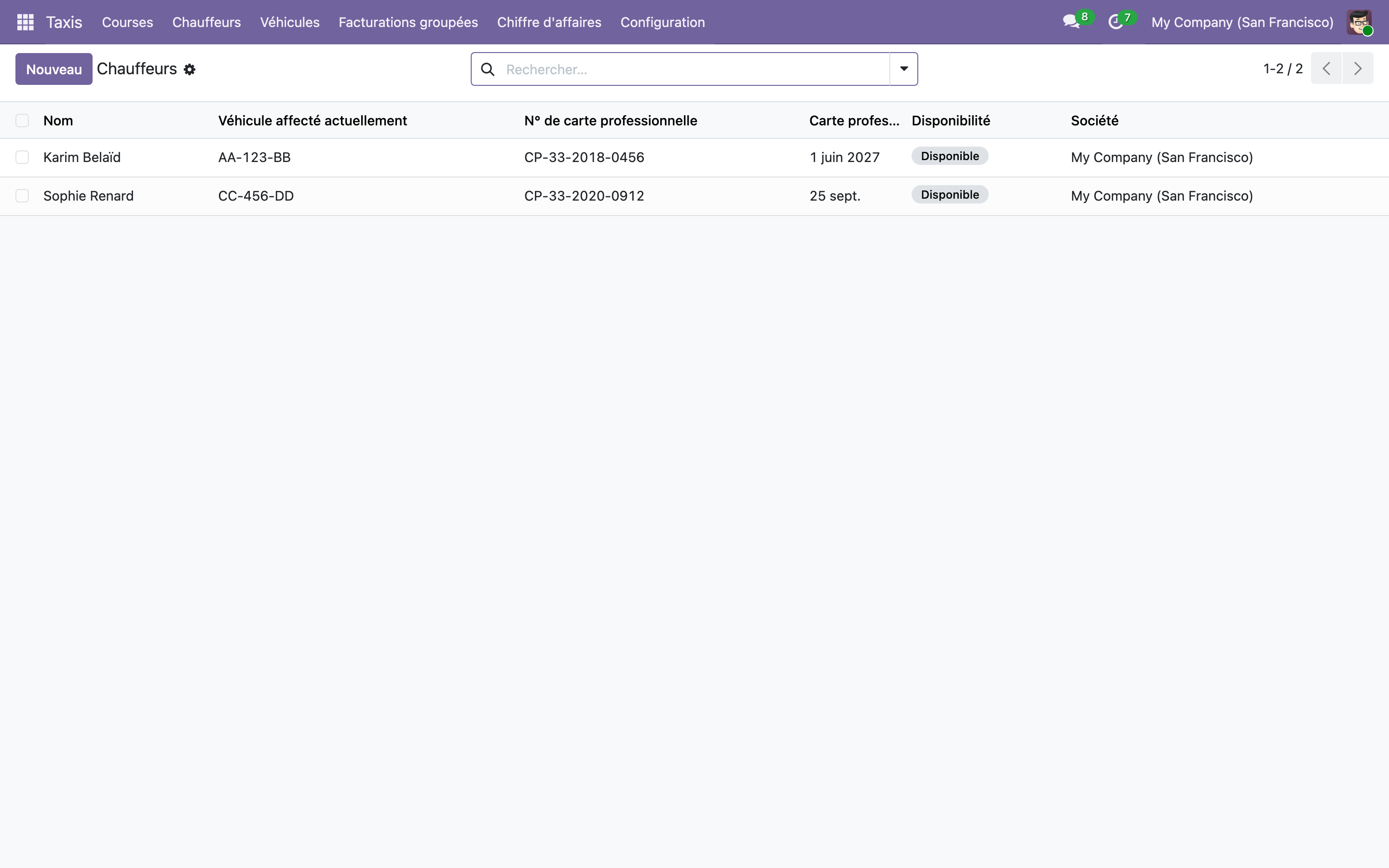Click the 1 juin 2027 date cell
Image resolution: width=1389 pixels, height=868 pixels.
(844, 157)
